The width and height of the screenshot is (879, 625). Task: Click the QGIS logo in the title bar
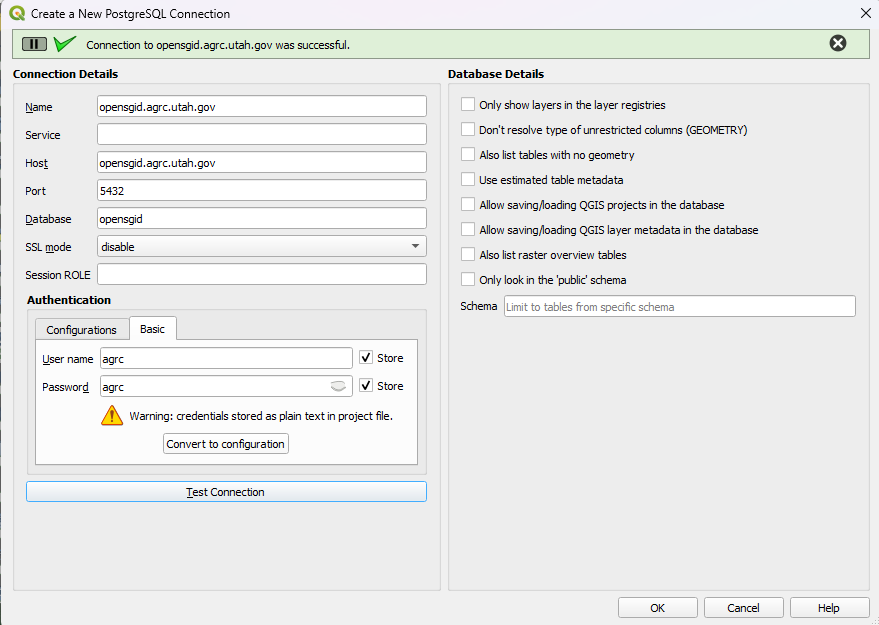click(17, 13)
